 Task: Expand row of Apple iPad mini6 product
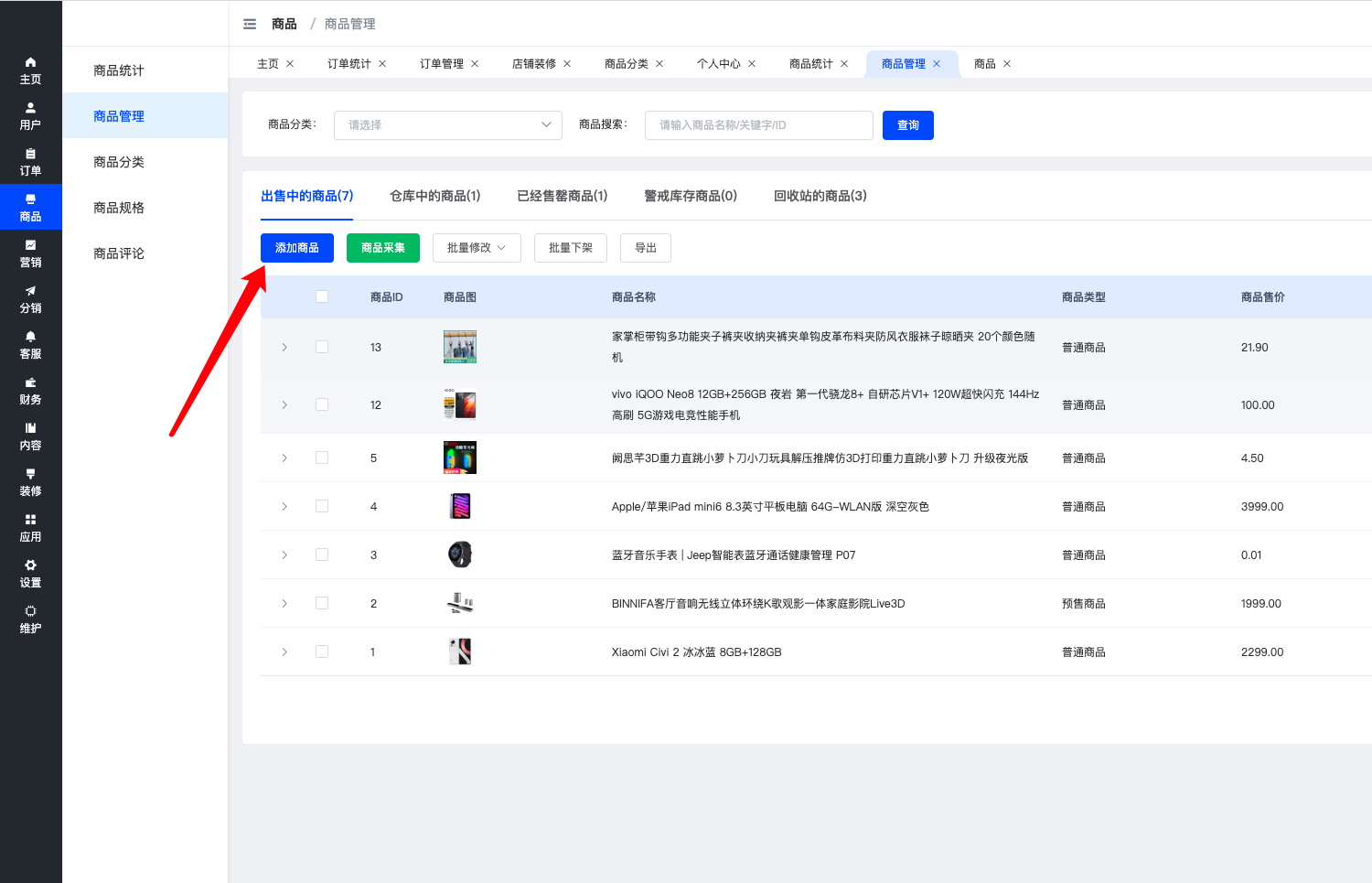[284, 506]
